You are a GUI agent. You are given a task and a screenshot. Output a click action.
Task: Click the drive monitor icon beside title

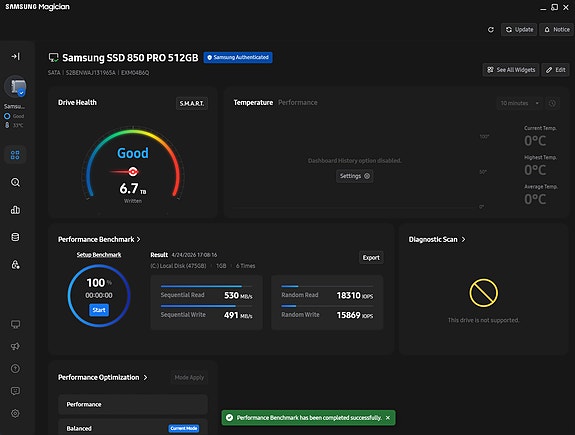point(54,58)
